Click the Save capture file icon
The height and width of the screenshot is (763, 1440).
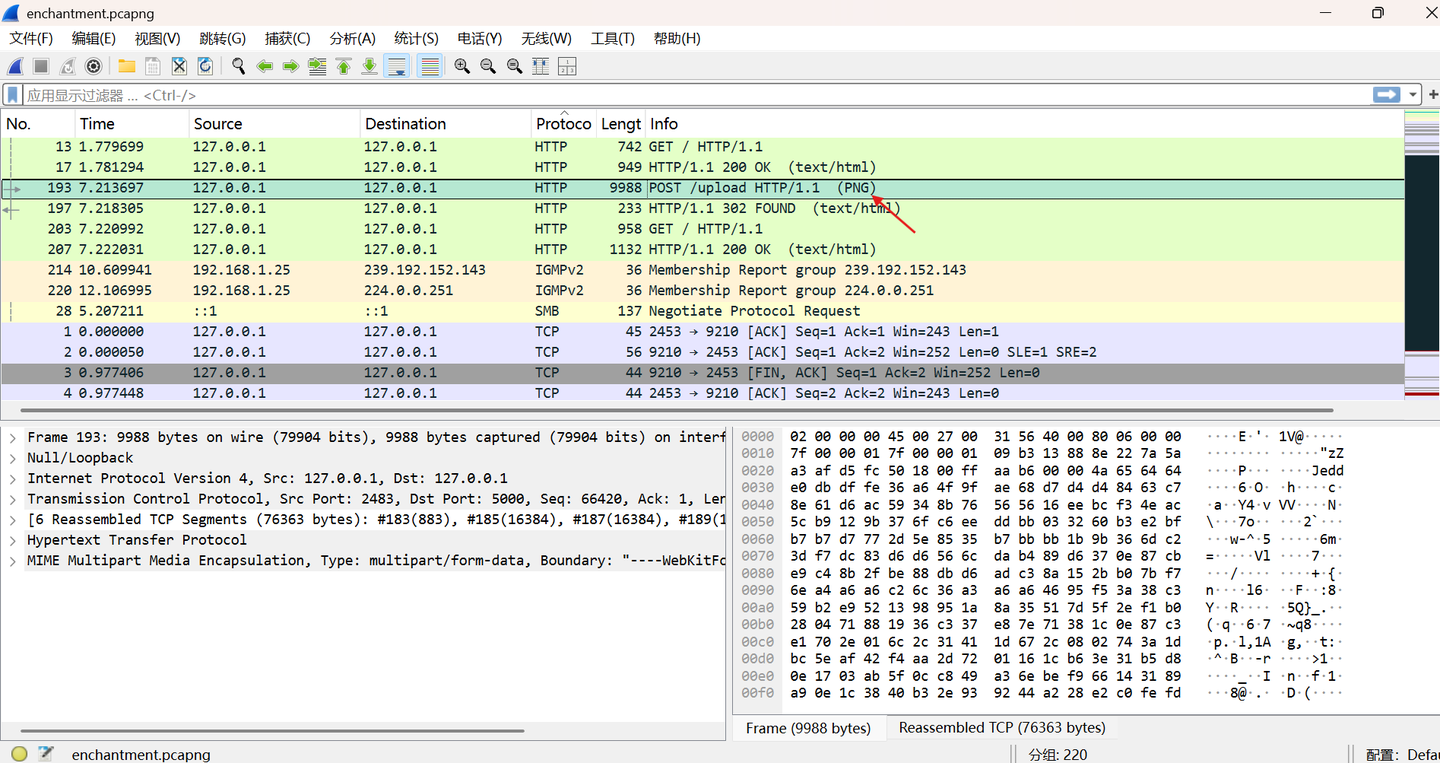pos(153,66)
